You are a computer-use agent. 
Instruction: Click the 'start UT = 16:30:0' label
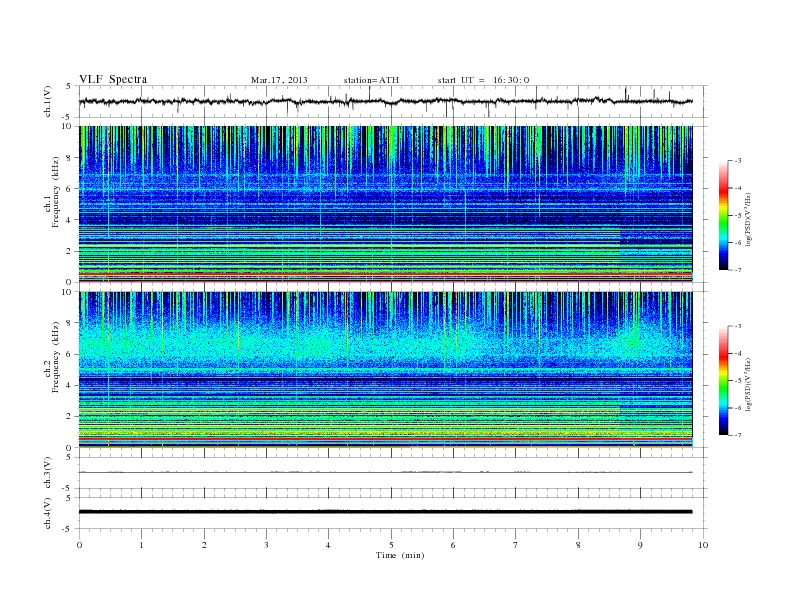(x=483, y=80)
